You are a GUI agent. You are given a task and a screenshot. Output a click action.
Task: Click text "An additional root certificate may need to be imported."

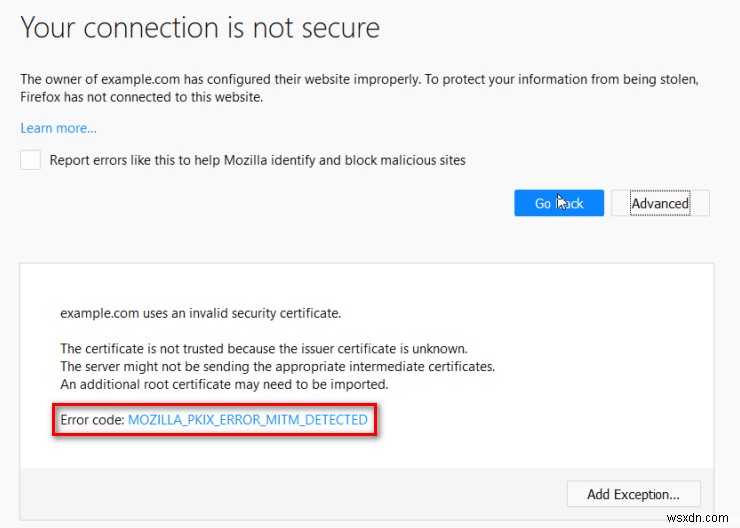coord(224,385)
